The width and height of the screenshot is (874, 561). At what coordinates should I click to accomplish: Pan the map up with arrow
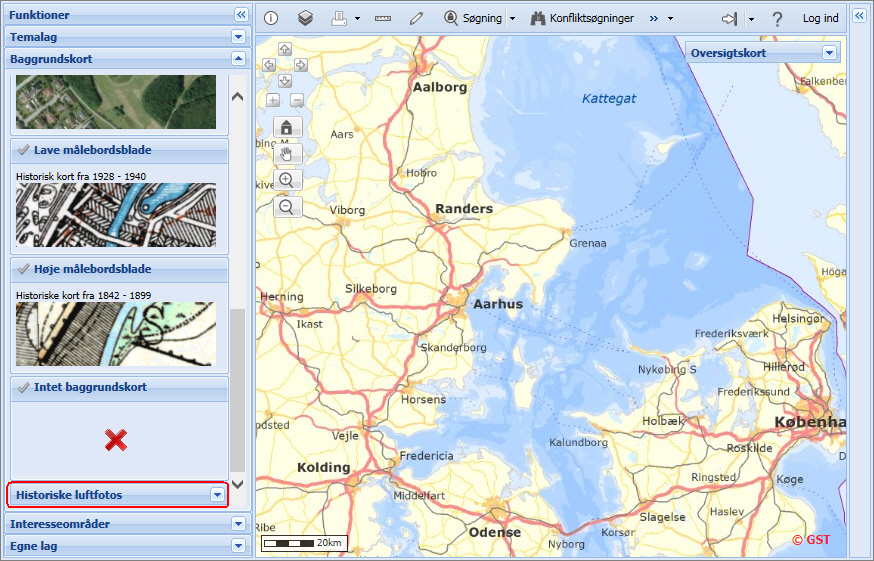[x=285, y=49]
